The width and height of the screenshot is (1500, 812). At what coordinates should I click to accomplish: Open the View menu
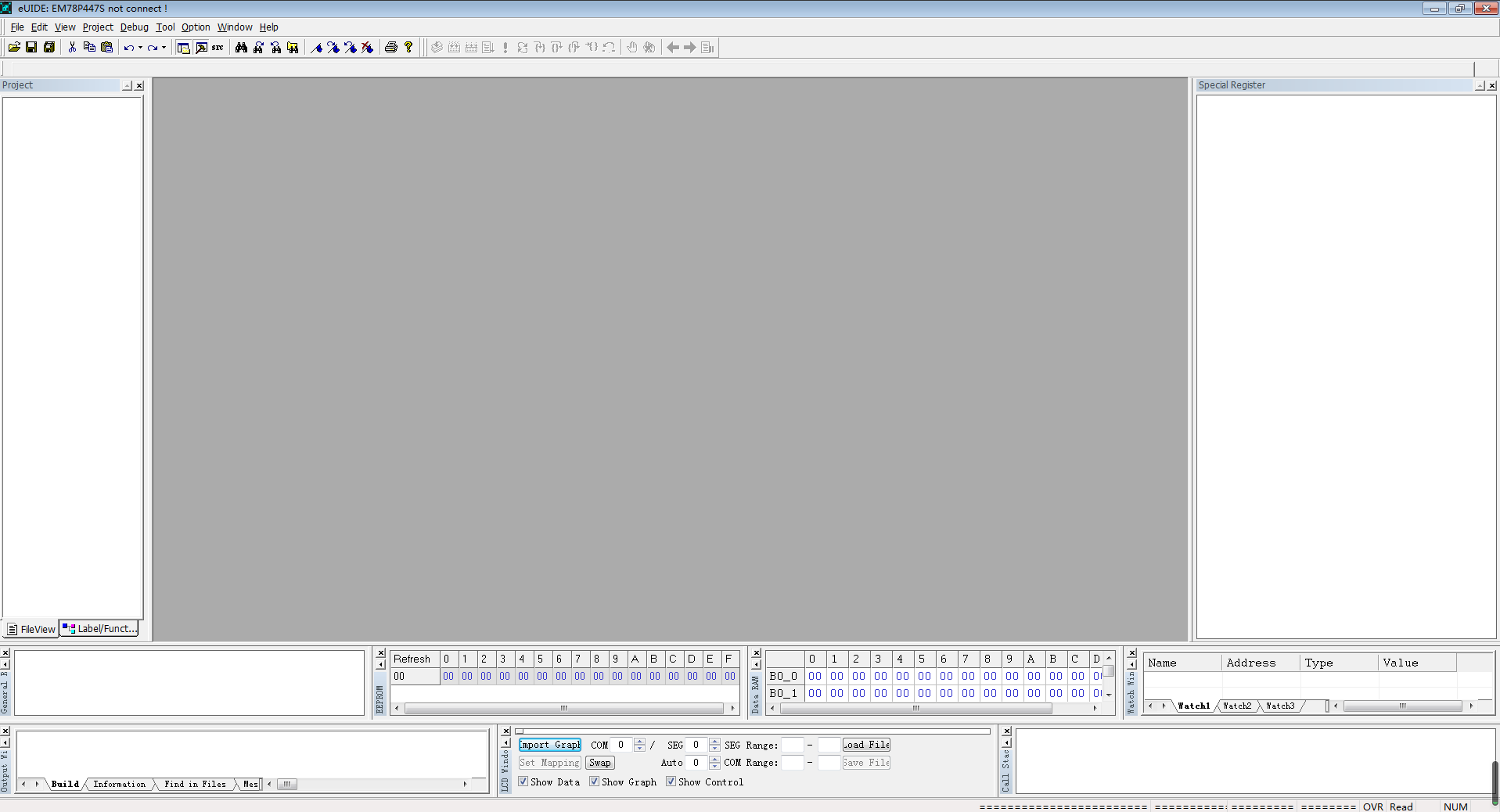[x=65, y=27]
